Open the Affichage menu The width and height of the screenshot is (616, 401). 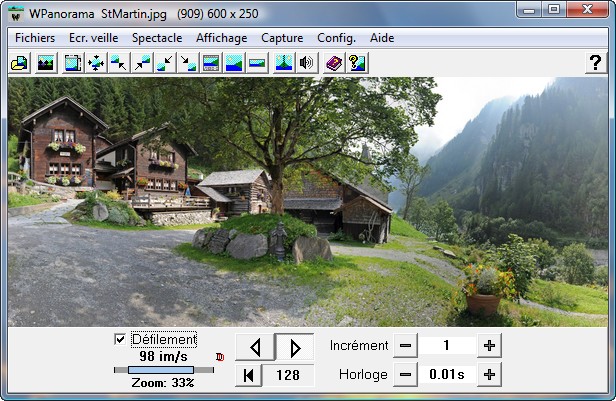click(x=222, y=38)
